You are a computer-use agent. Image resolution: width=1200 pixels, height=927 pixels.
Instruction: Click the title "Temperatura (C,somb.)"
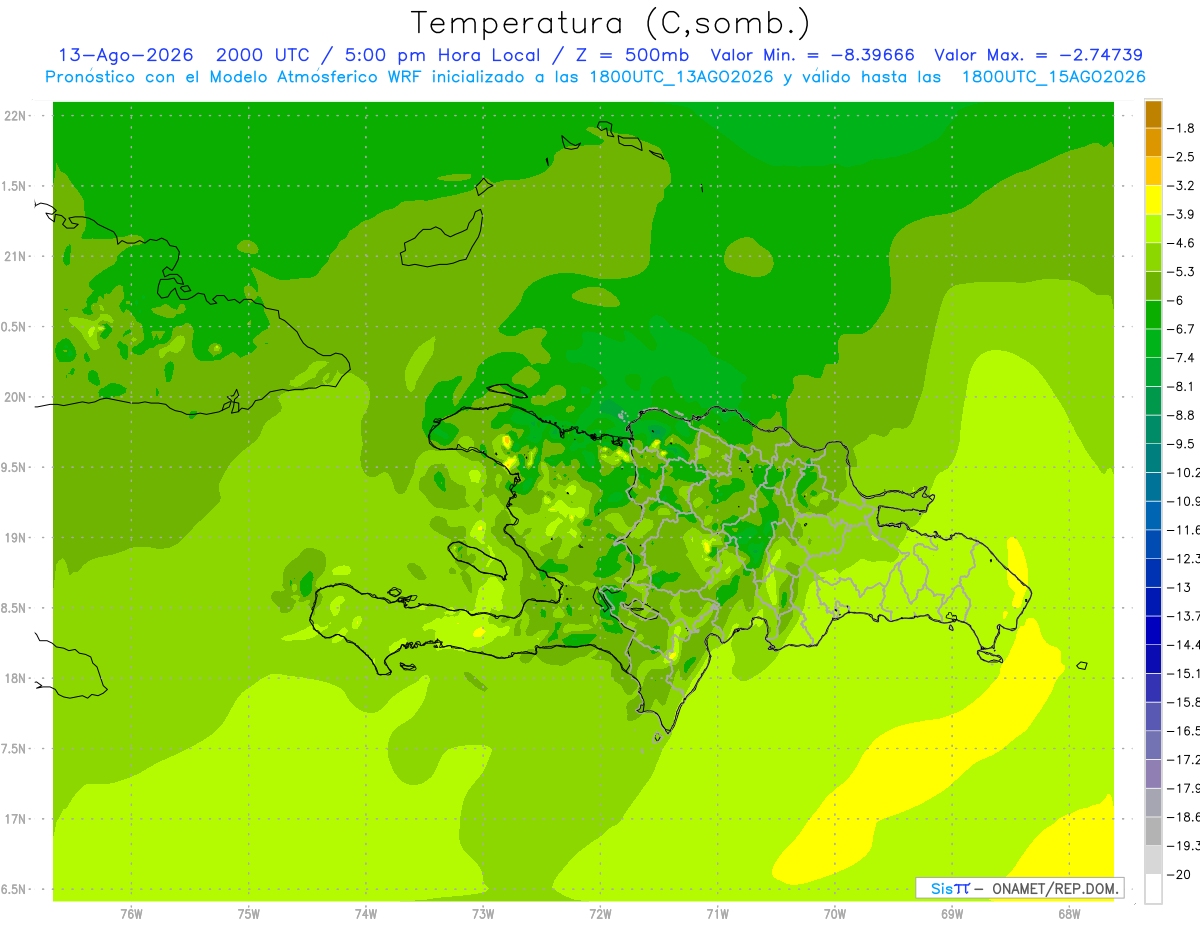(x=611, y=23)
